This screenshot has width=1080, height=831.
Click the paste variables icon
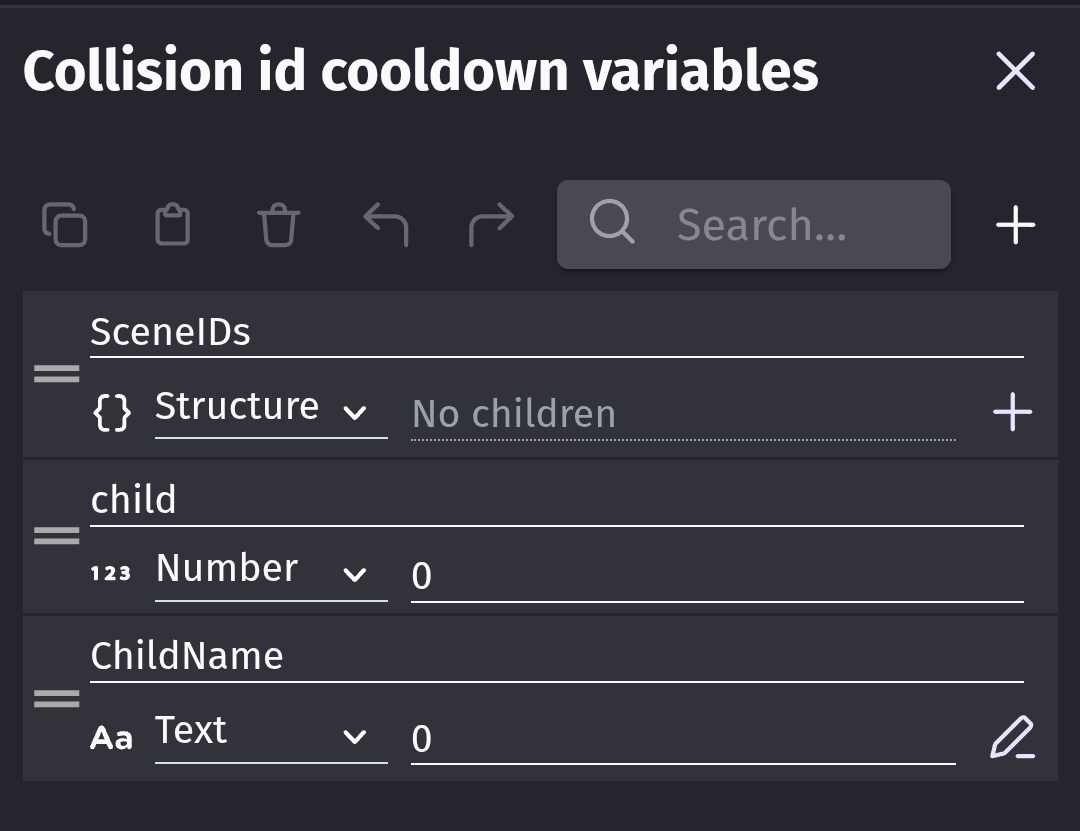[172, 224]
